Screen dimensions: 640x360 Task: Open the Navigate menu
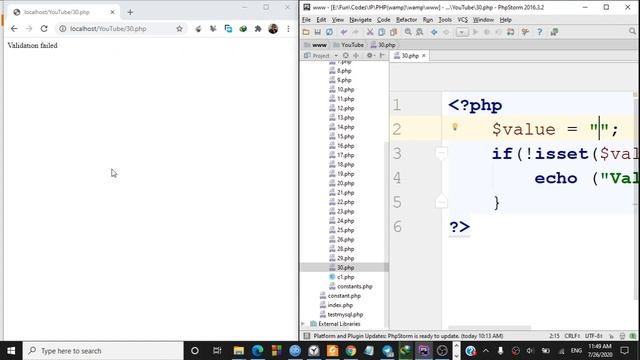(360, 20)
